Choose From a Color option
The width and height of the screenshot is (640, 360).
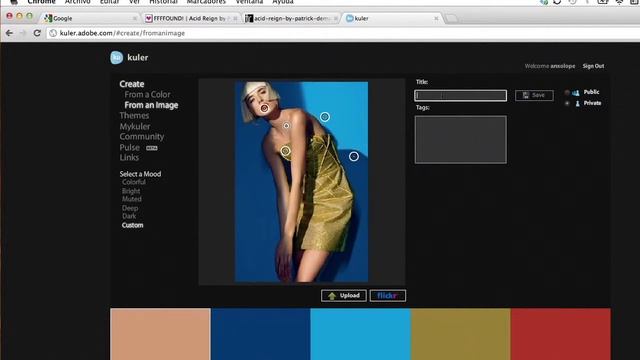pyautogui.click(x=147, y=95)
